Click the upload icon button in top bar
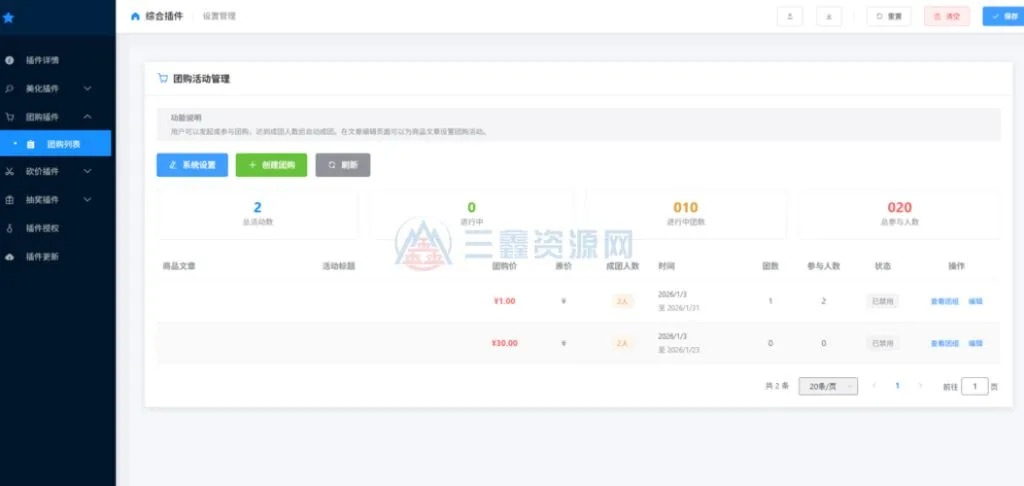The width and height of the screenshot is (1024, 486). click(790, 17)
